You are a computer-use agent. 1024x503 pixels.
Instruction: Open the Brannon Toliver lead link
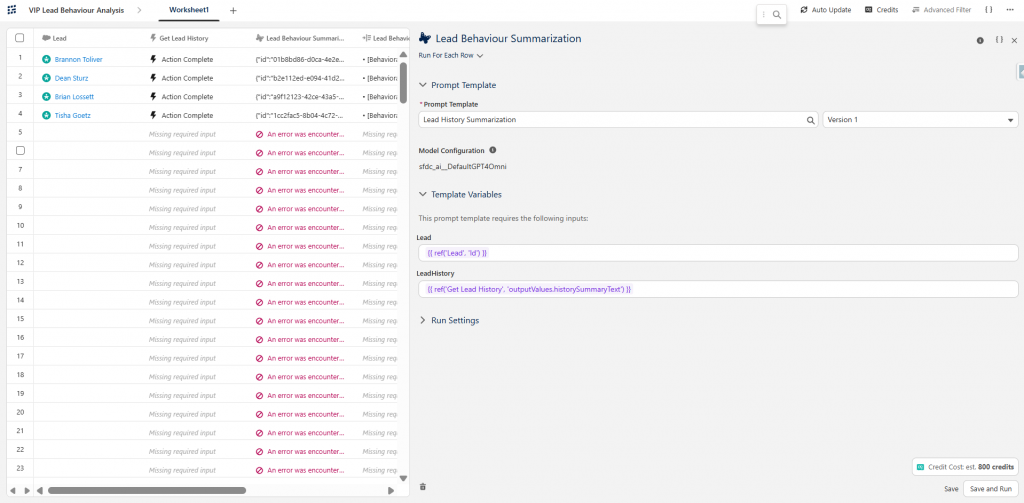78,59
